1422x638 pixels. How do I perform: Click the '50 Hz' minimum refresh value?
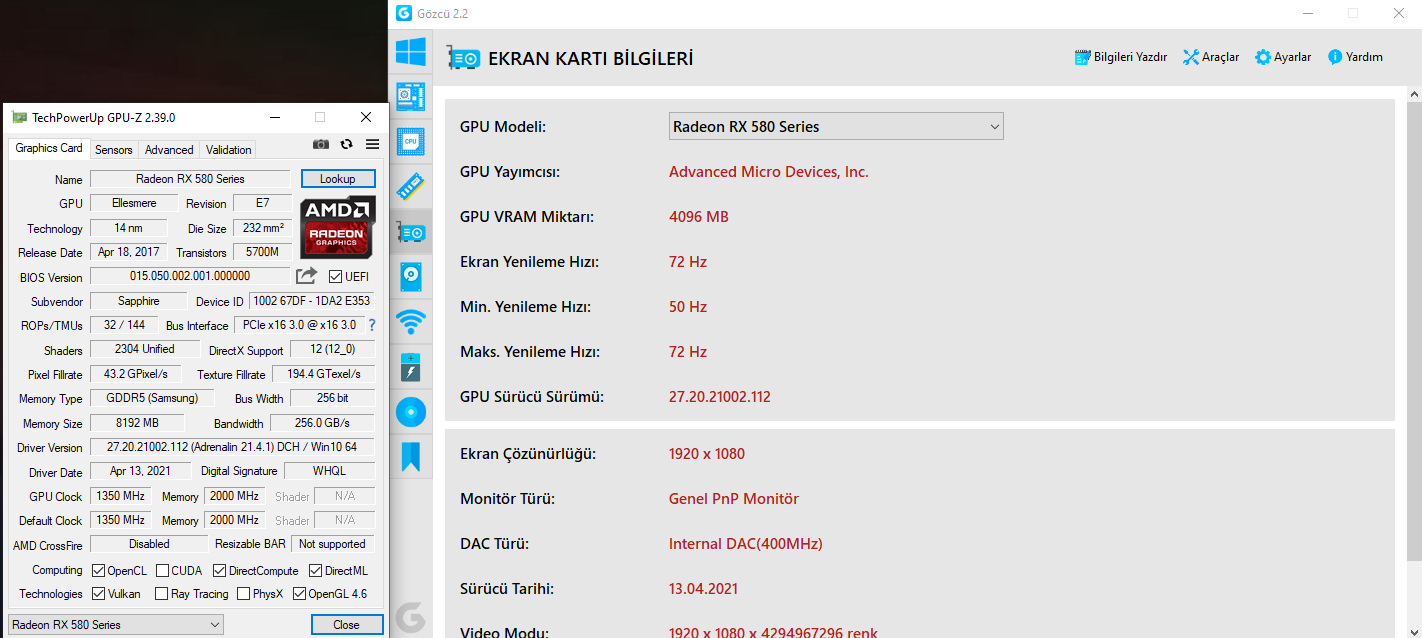(x=688, y=307)
